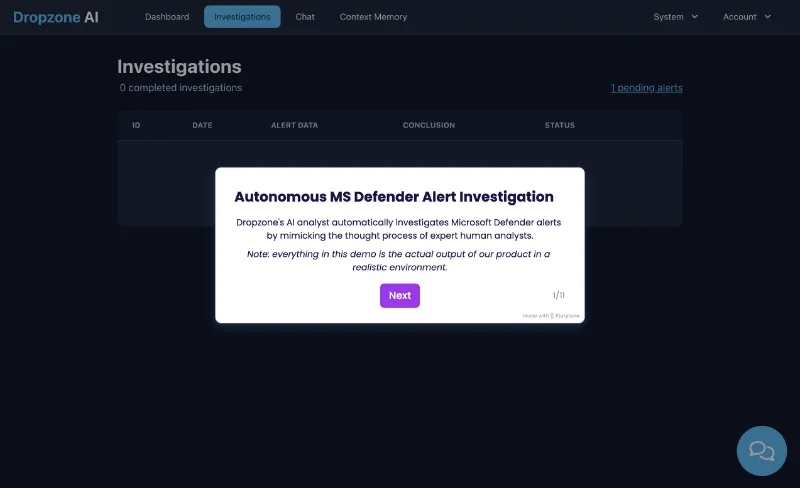Open the Dashboard tab
The image size is (800, 488).
167,17
